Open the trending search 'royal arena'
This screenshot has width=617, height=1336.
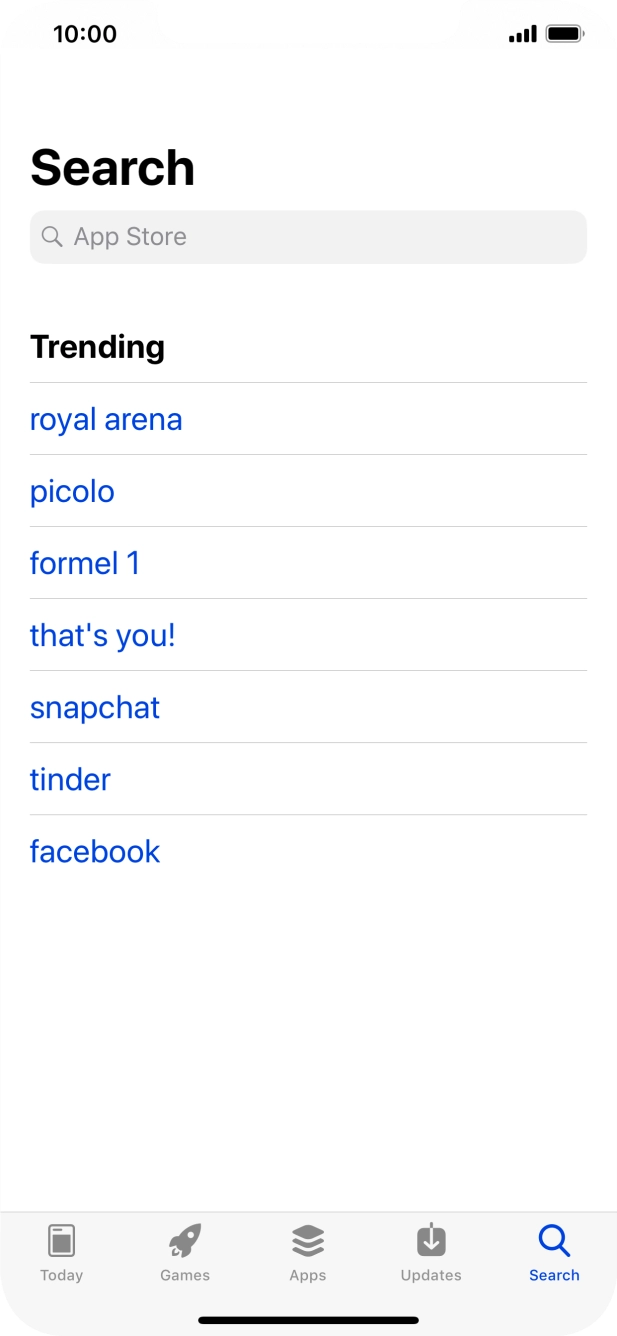click(106, 419)
